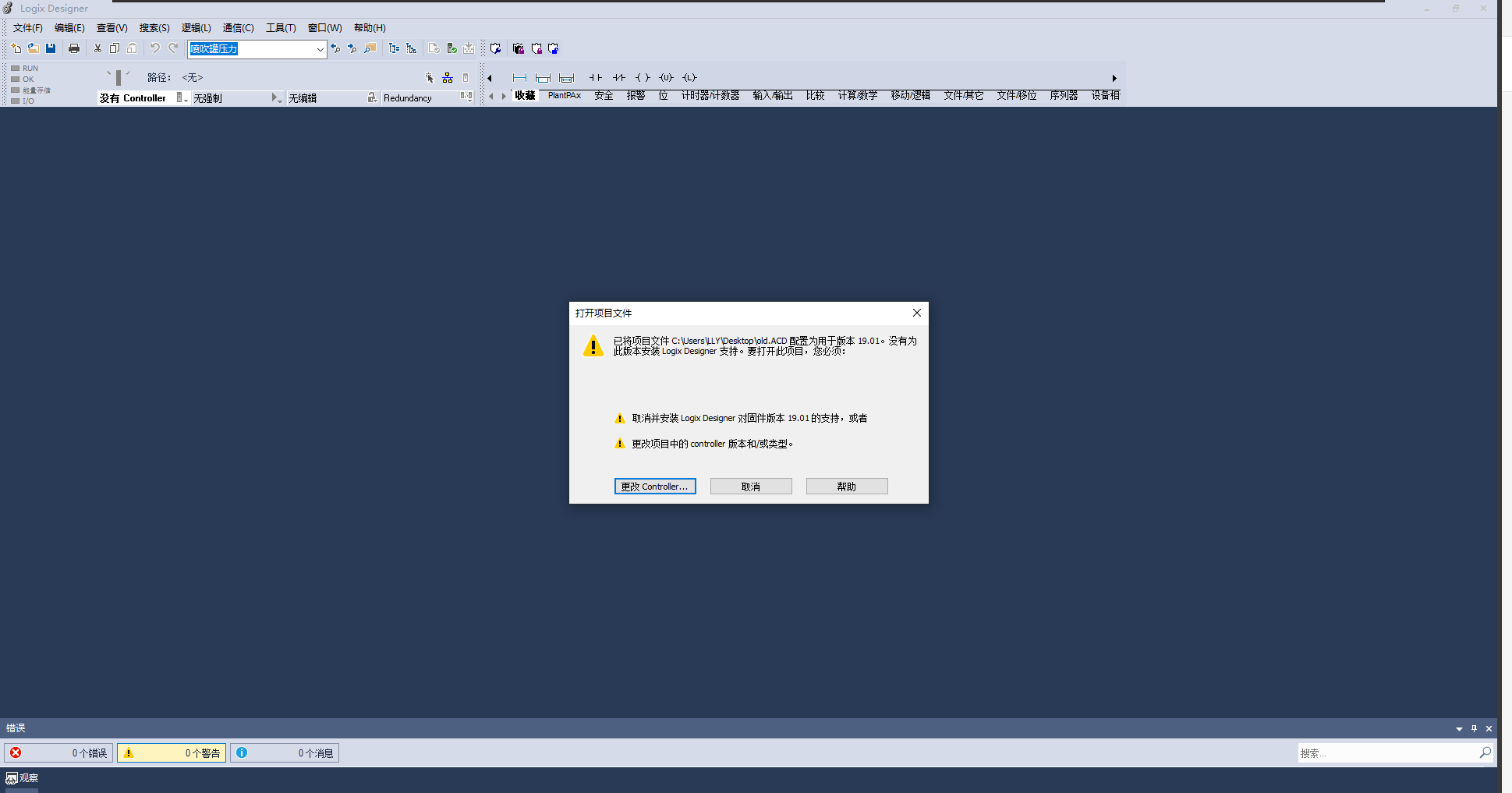Click the 帮助 button in the dialog
This screenshot has height=793, width=1512.
point(847,487)
